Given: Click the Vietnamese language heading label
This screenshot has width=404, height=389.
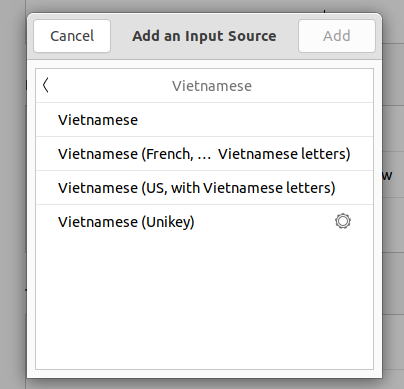Looking at the screenshot, I should tap(212, 86).
